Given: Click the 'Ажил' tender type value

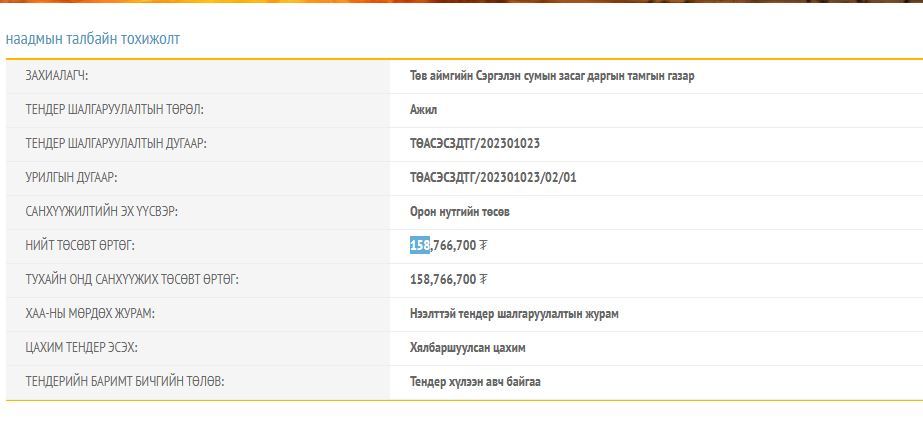Looking at the screenshot, I should (x=423, y=110).
